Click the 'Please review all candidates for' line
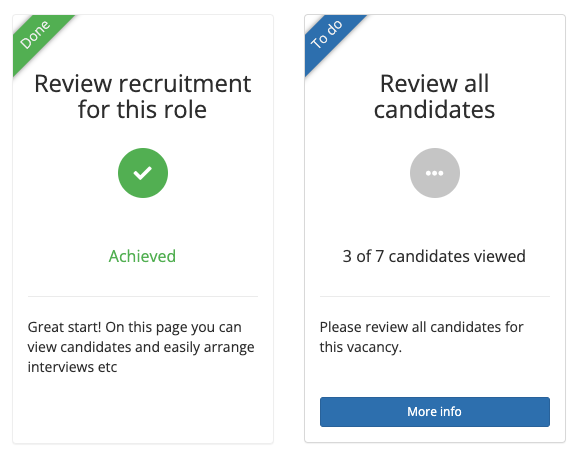 (422, 327)
